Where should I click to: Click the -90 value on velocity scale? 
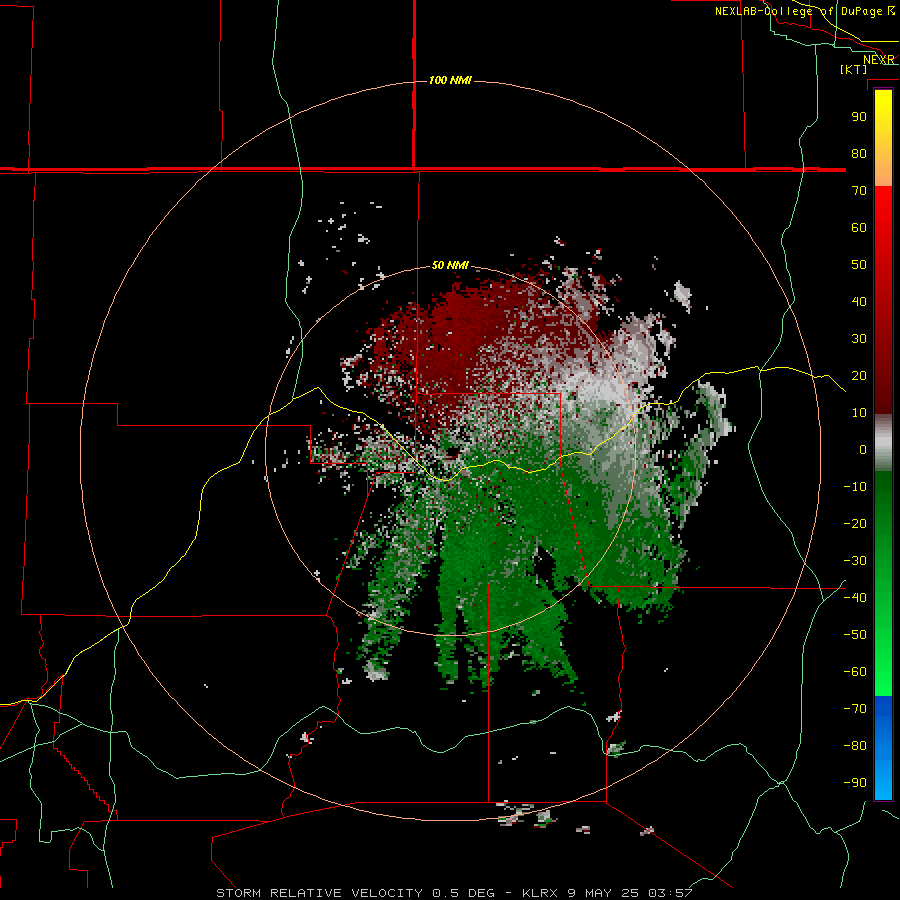click(855, 783)
